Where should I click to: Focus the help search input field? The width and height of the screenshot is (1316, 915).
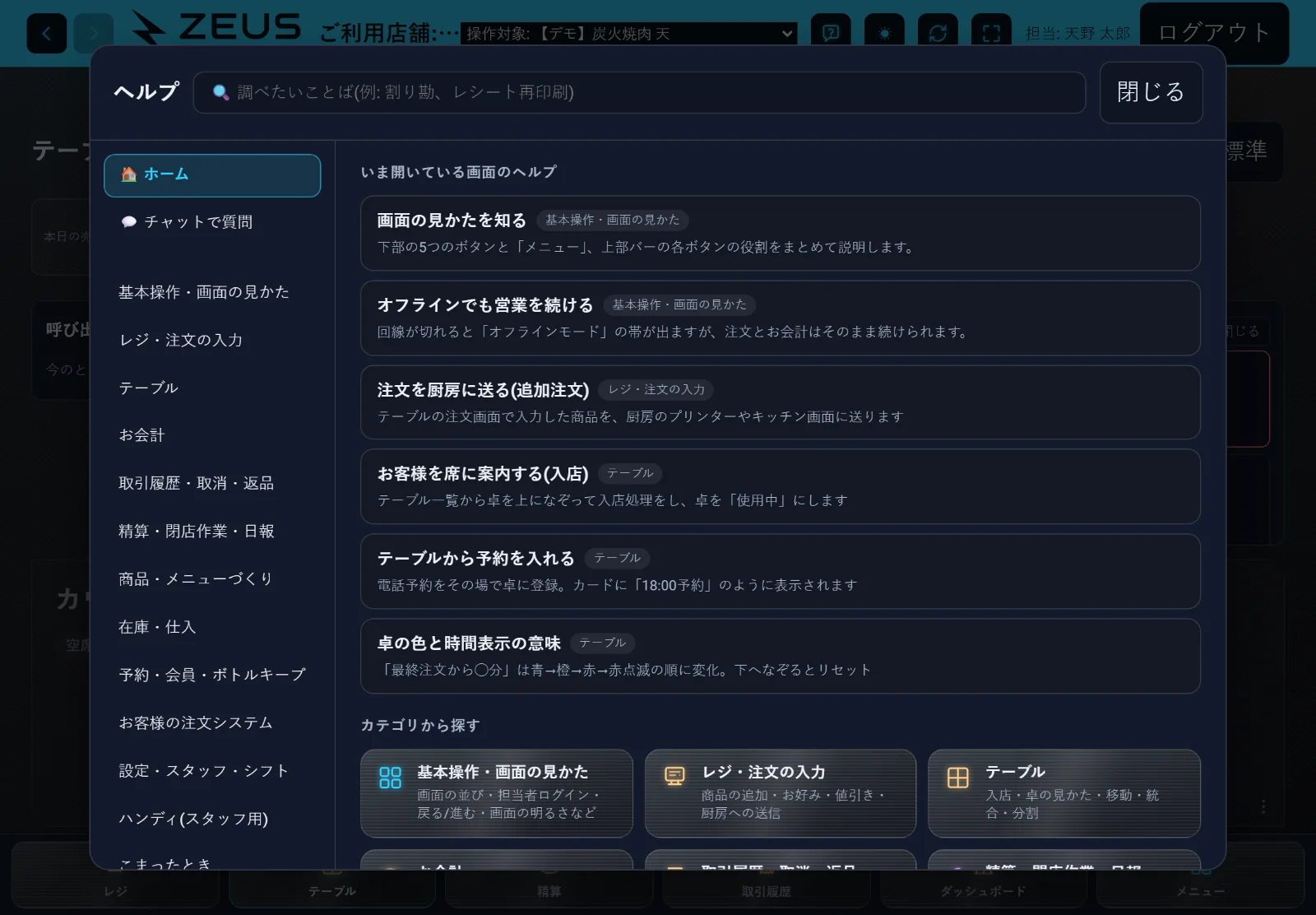tap(639, 92)
